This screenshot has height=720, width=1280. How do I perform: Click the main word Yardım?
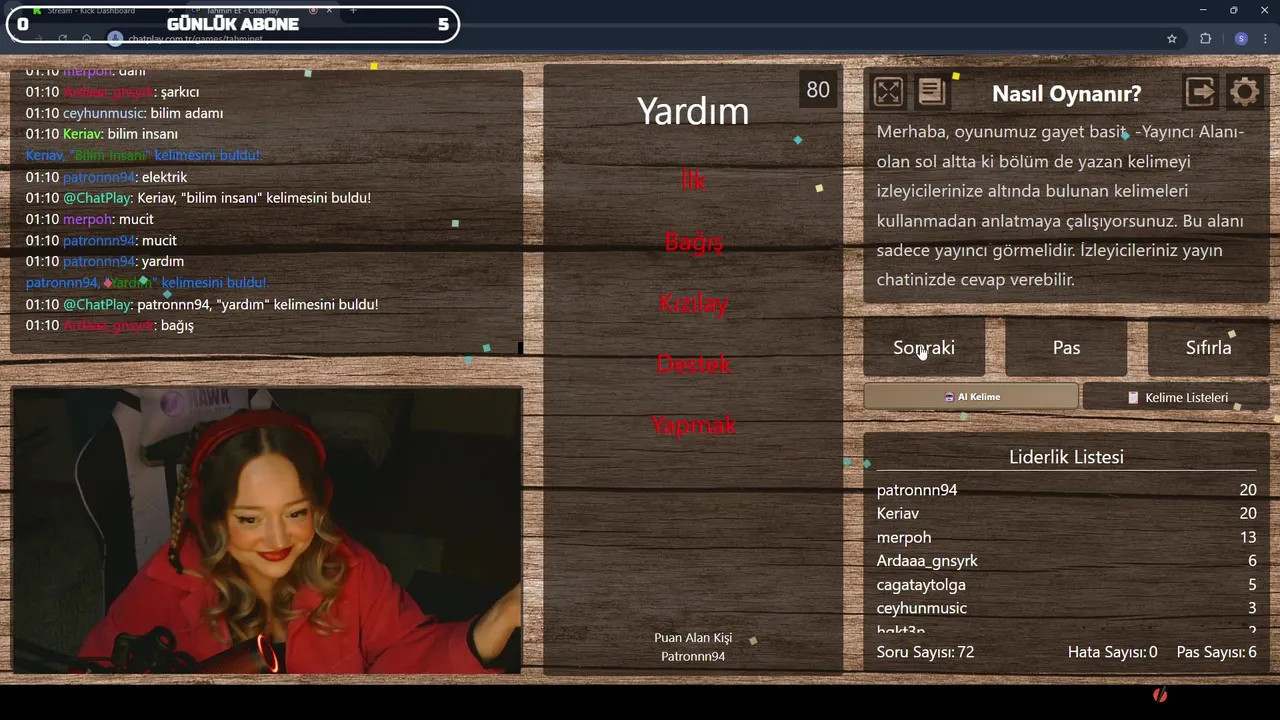[x=693, y=111]
